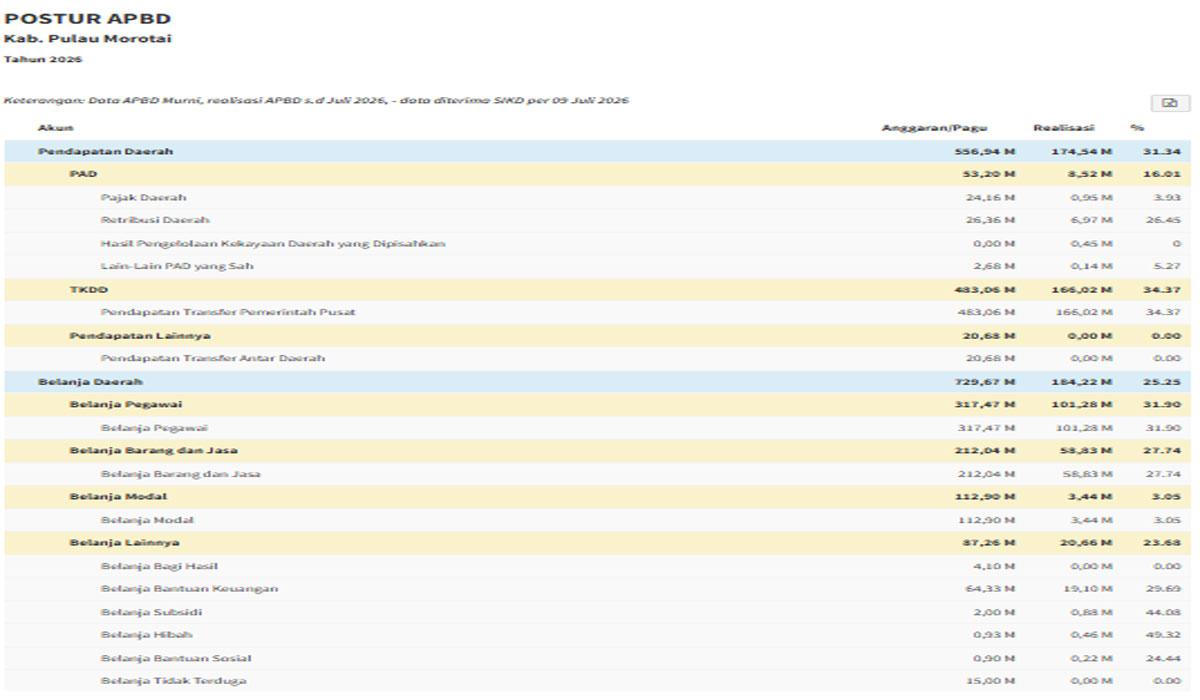Select the TKDD group row label
Screen dimensions: 1200x700
click(88, 289)
